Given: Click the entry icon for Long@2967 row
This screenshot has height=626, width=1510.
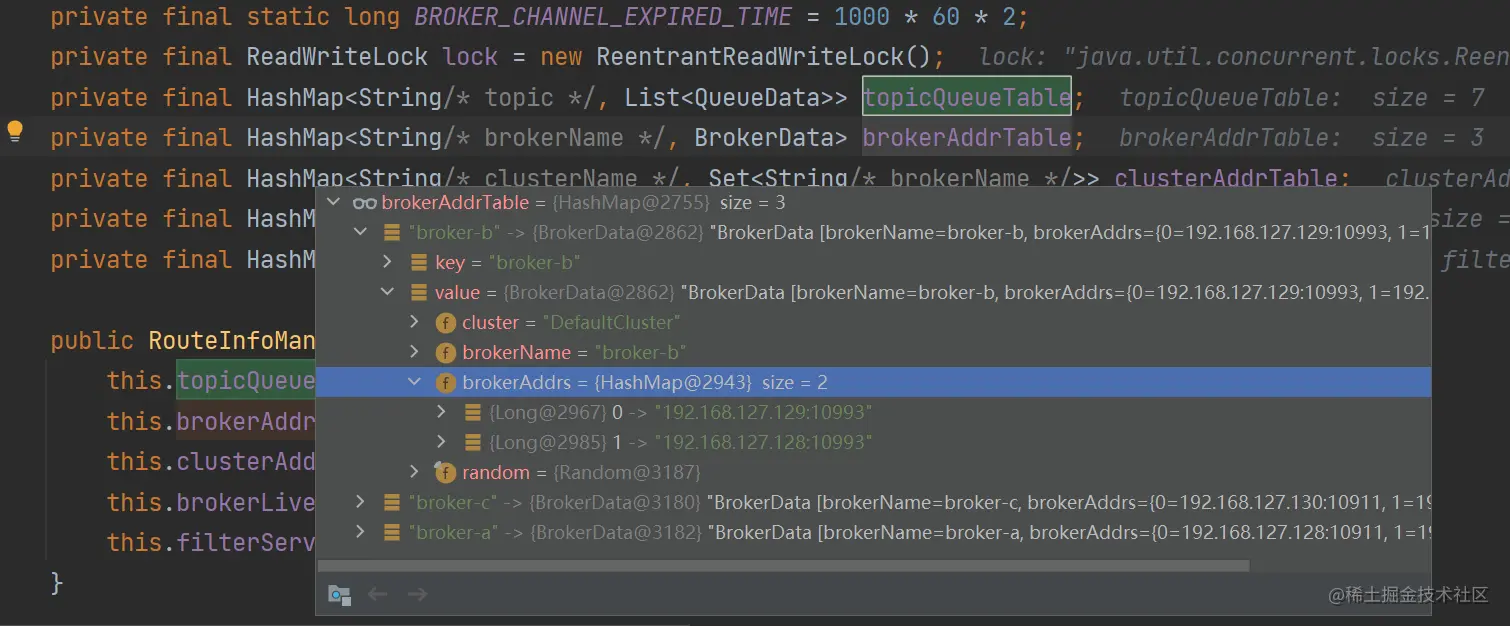Looking at the screenshot, I should pyautogui.click(x=473, y=413).
